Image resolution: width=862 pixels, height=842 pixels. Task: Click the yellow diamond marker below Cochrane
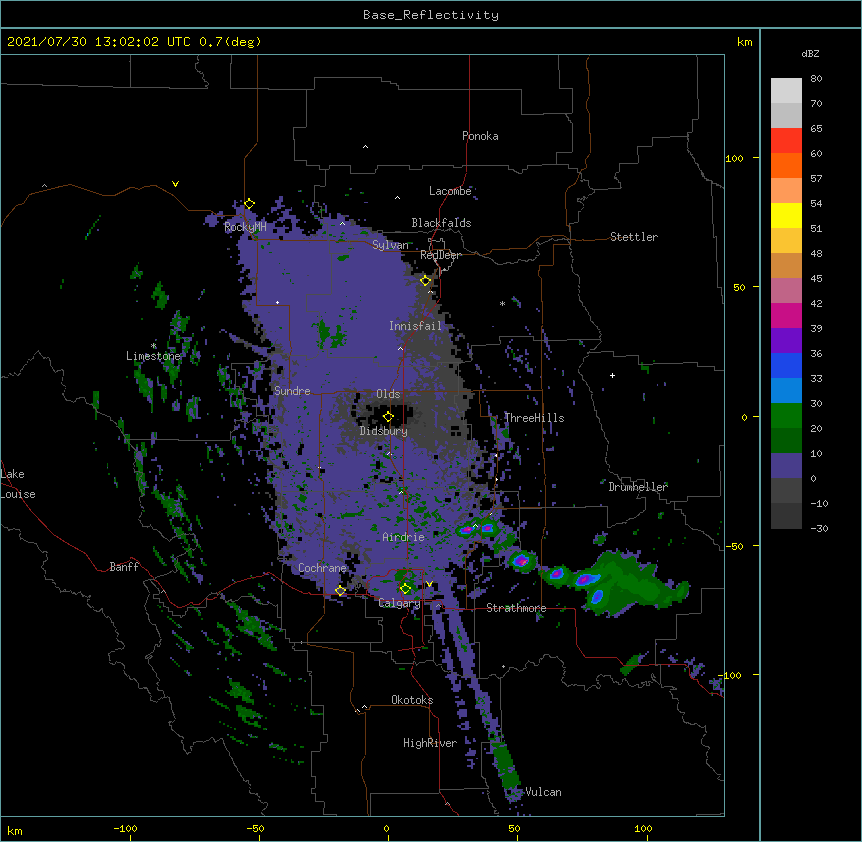pos(340,591)
